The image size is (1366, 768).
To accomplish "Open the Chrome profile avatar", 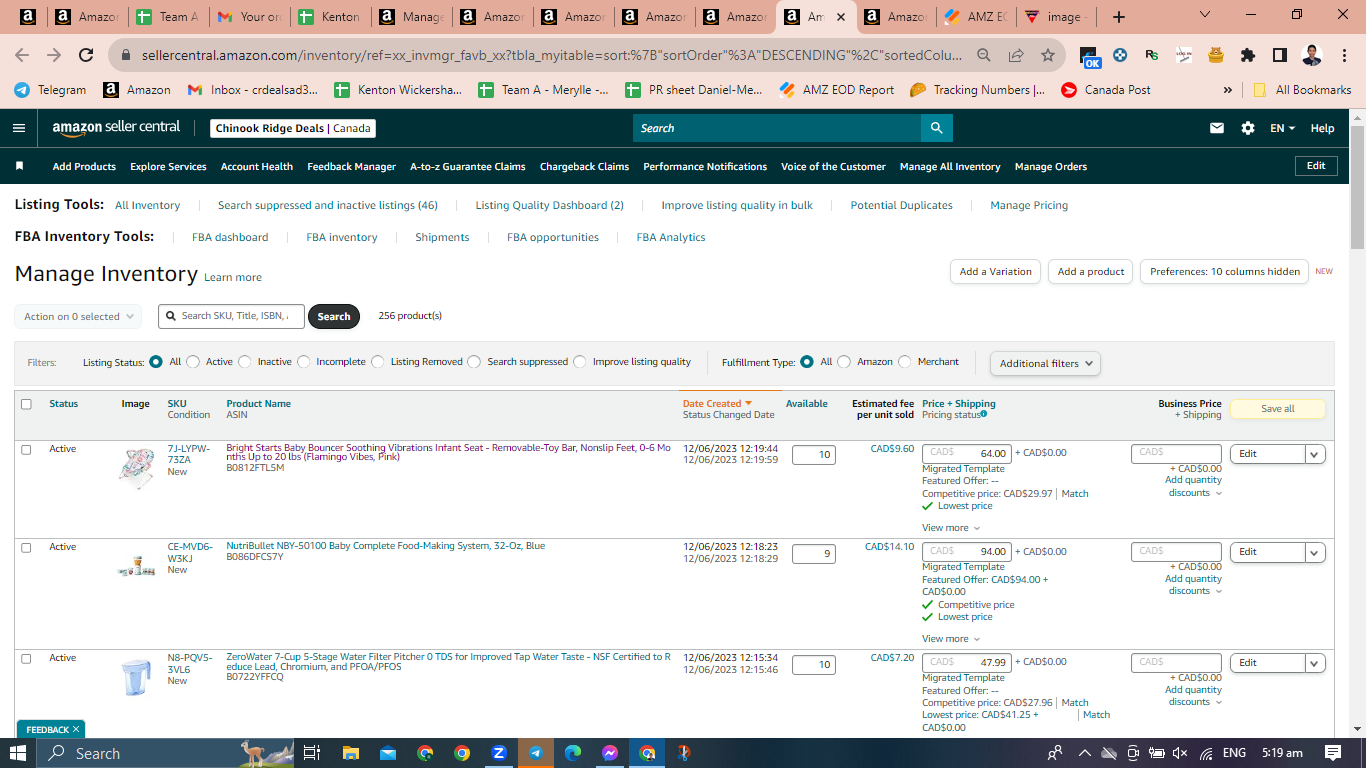I will pyautogui.click(x=1312, y=55).
